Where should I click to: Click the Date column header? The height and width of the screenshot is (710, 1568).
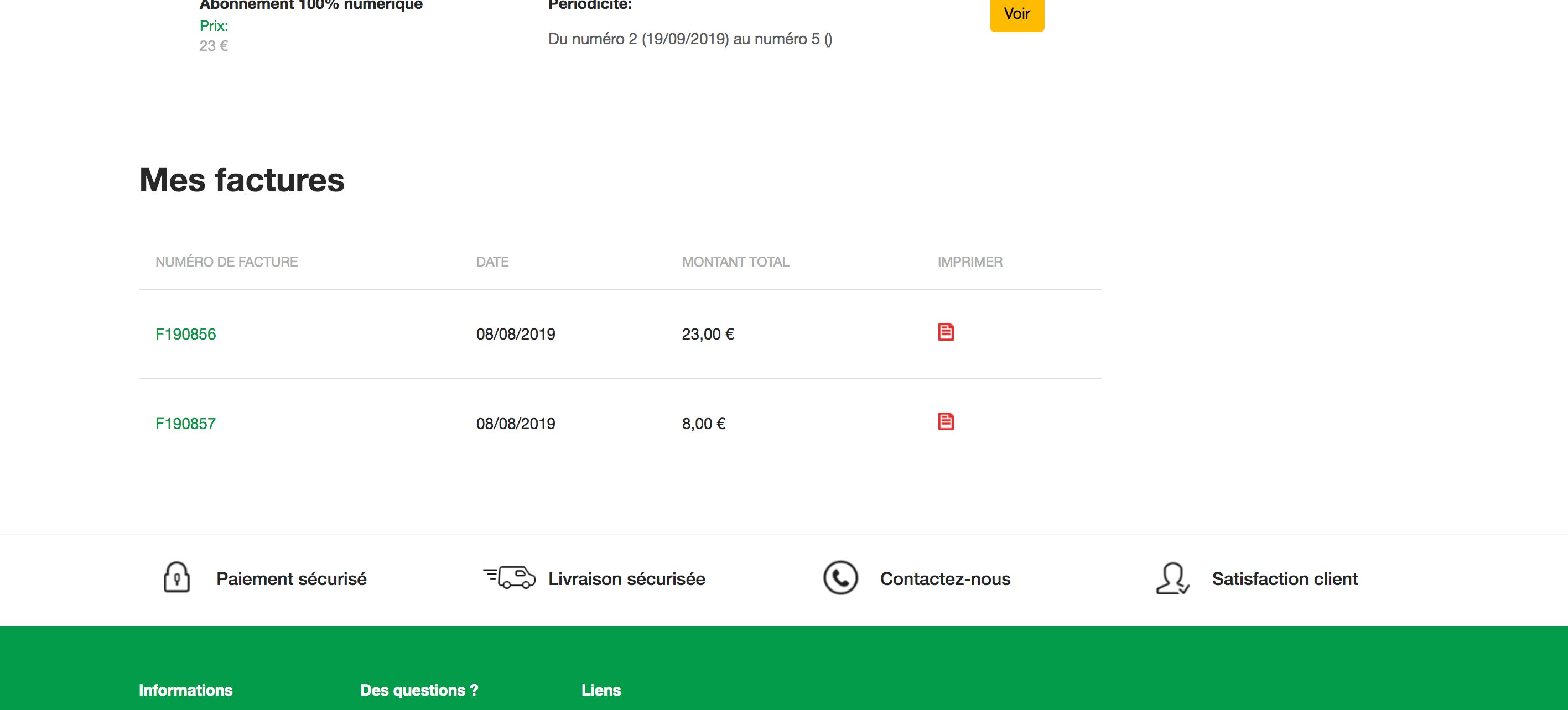click(x=492, y=262)
